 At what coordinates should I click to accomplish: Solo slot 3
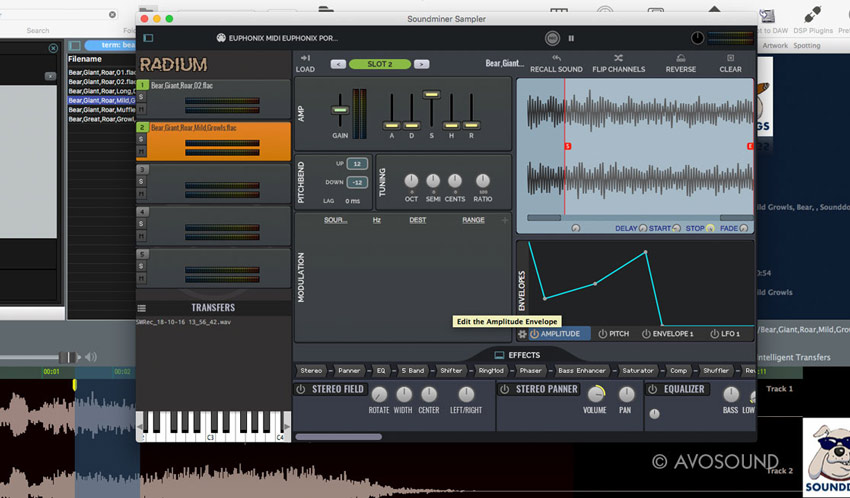pos(141,182)
